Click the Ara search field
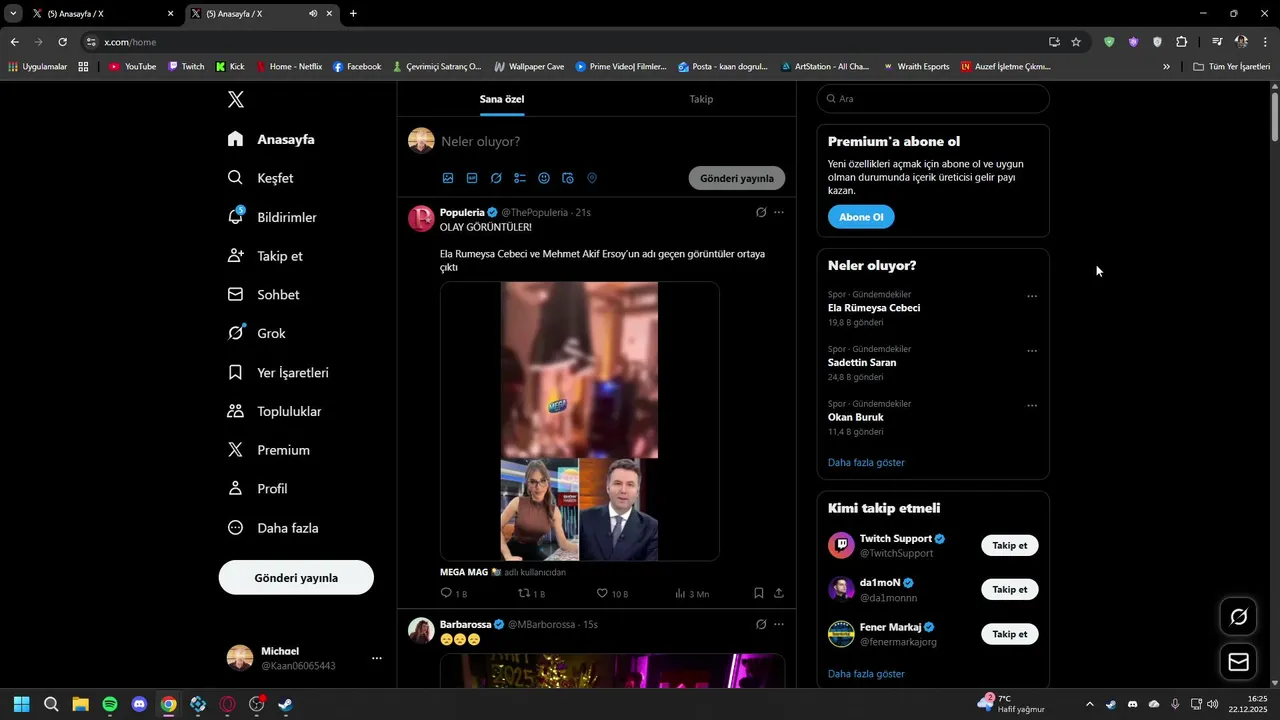 tap(933, 99)
